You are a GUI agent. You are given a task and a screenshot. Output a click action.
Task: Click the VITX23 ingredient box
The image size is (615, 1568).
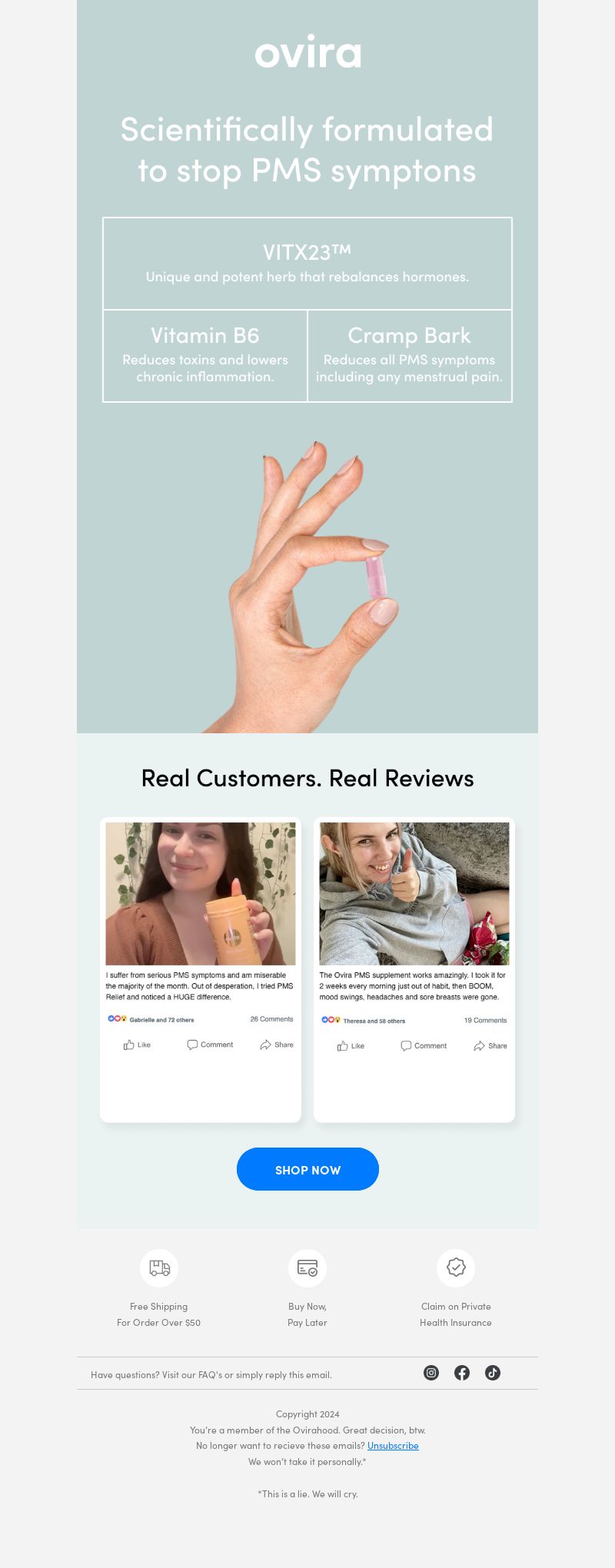[307, 264]
